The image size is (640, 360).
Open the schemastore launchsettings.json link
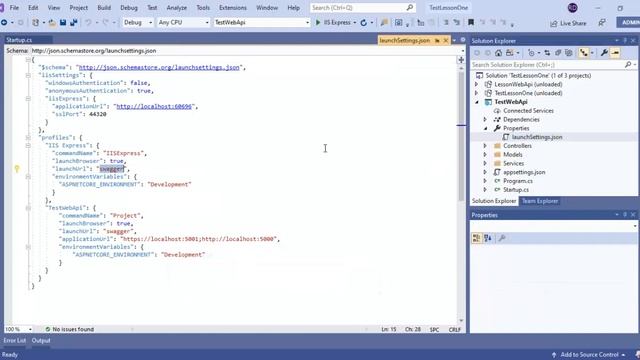coord(159,67)
